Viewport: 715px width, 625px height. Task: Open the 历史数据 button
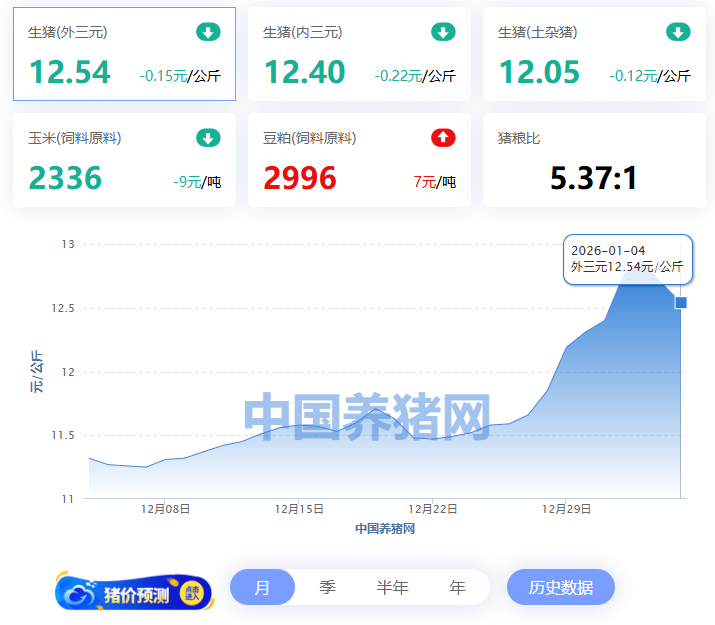coord(560,587)
